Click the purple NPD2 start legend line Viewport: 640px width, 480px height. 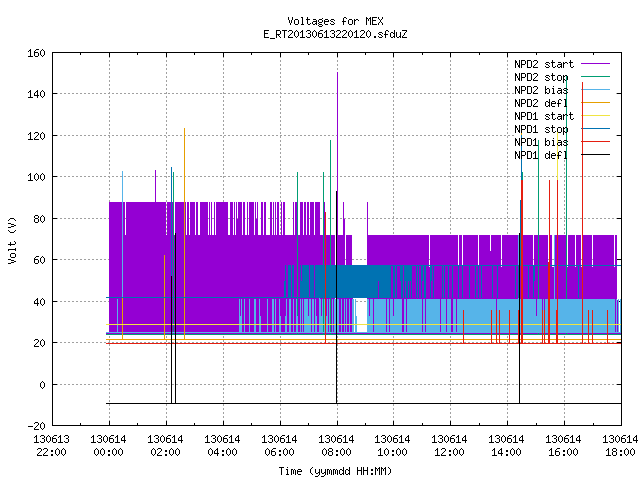[595, 64]
